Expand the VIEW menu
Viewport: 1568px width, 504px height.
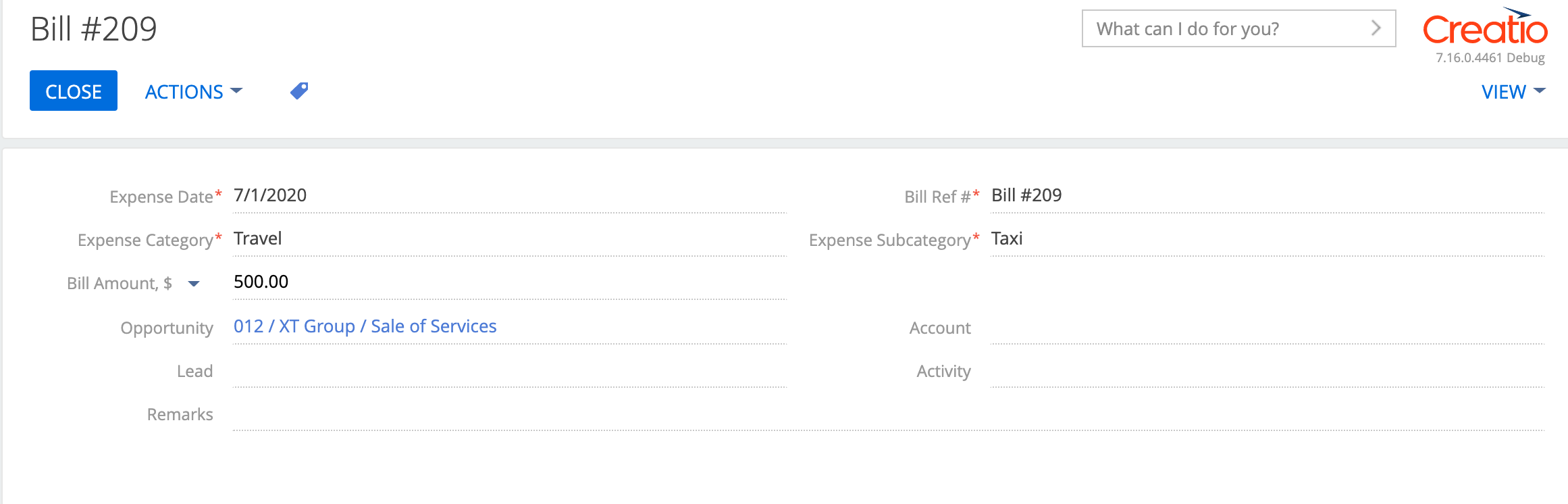(1513, 91)
